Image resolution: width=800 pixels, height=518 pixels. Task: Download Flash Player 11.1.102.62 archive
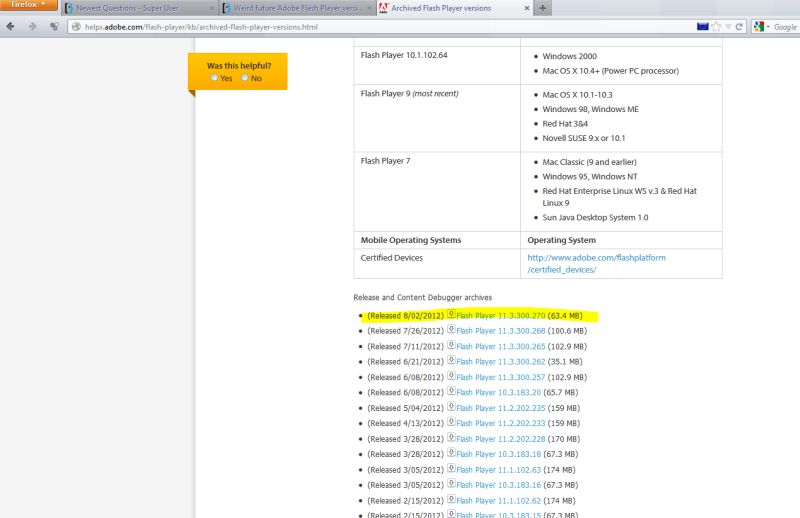pyautogui.click(x=498, y=501)
